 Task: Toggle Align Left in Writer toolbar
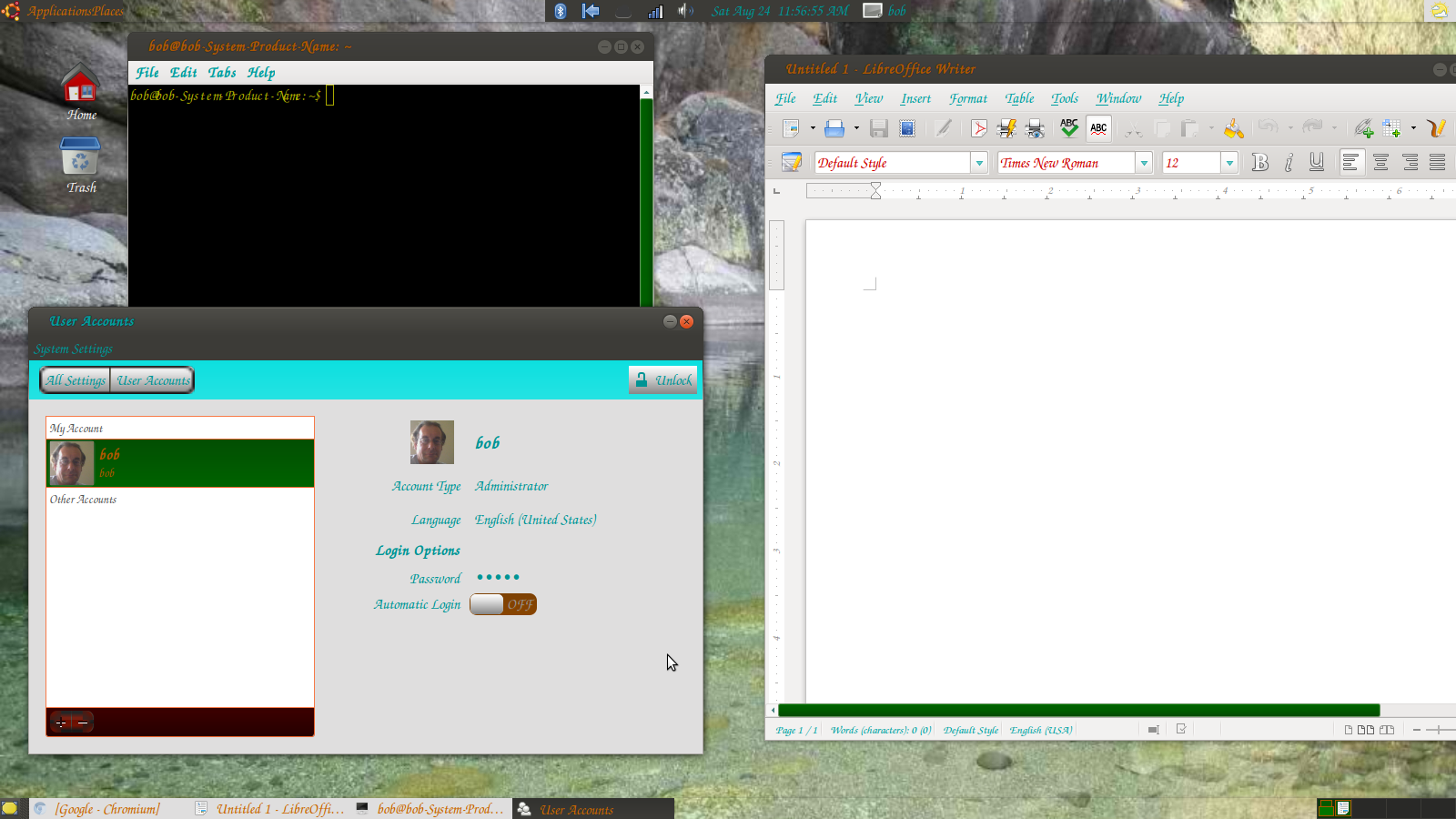coord(1350,162)
